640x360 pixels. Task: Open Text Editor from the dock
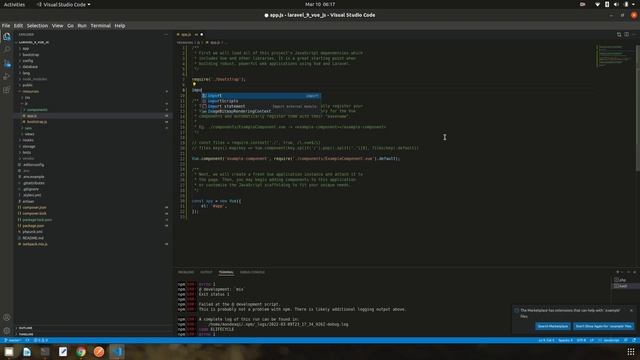coord(63,352)
